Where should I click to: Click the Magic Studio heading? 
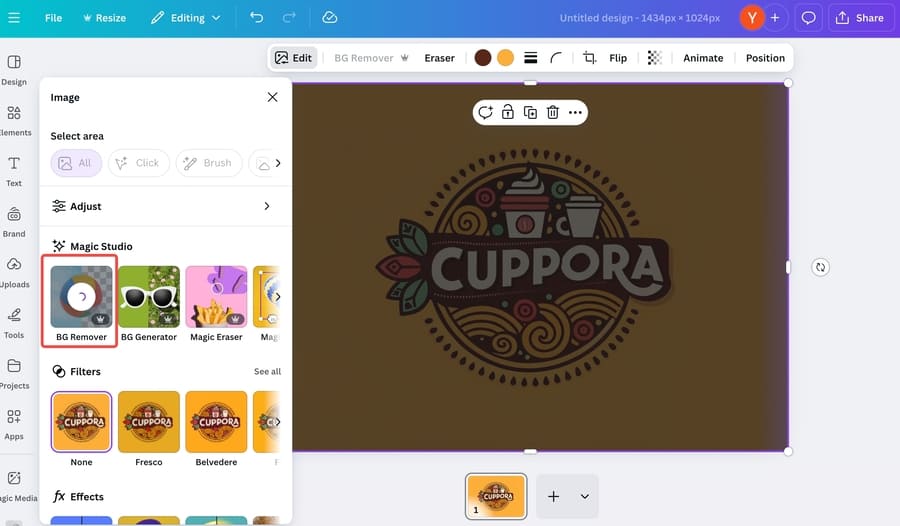tap(101, 246)
